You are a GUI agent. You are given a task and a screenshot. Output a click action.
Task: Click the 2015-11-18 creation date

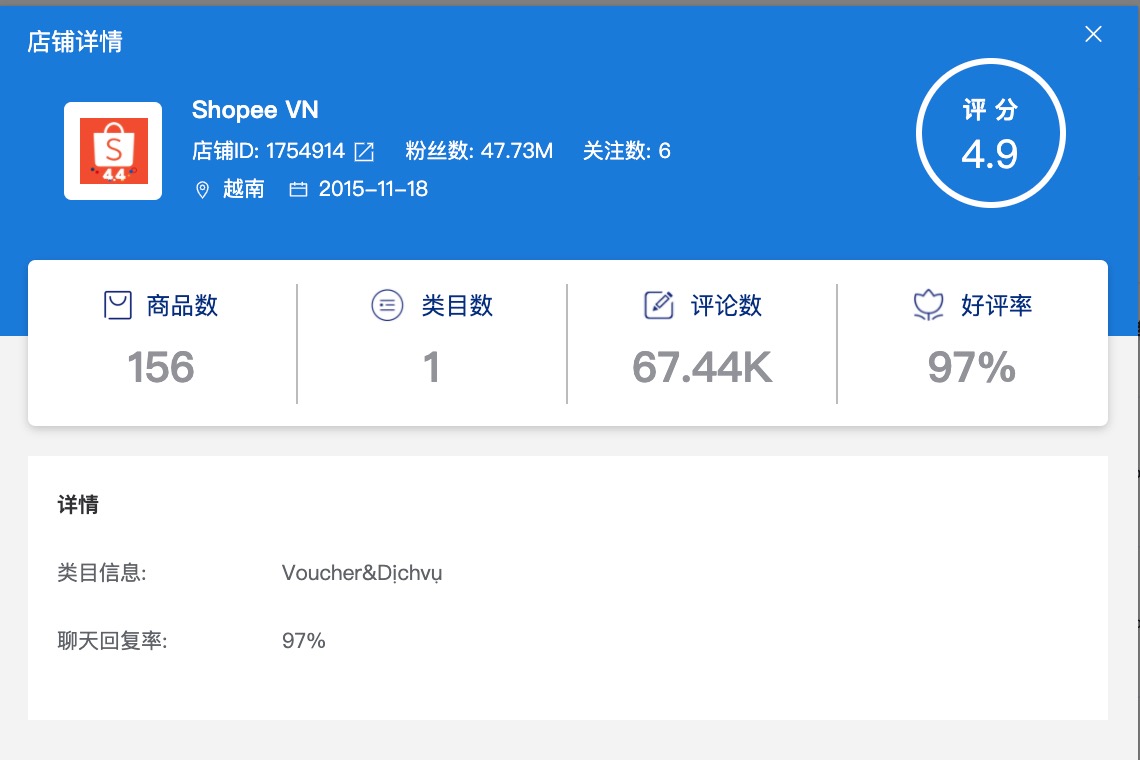pyautogui.click(x=373, y=189)
